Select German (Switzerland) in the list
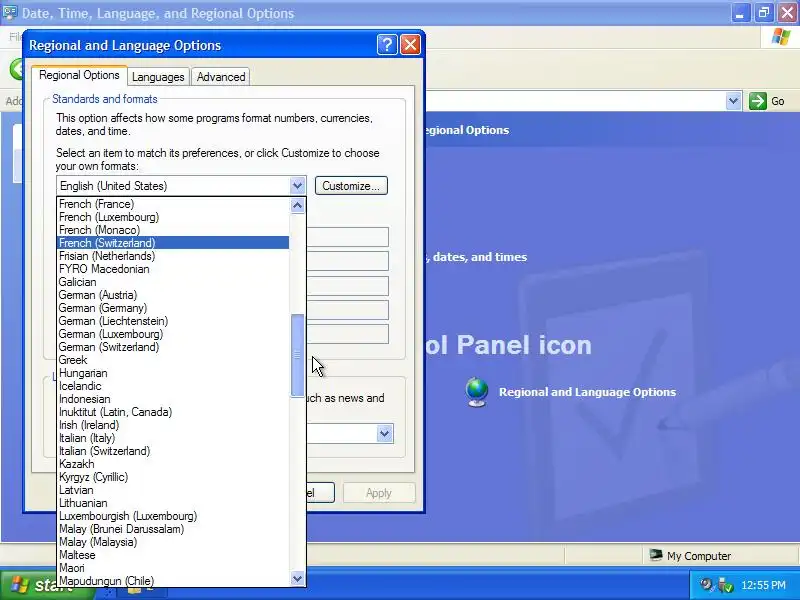Image resolution: width=800 pixels, height=600 pixels. pos(173,347)
